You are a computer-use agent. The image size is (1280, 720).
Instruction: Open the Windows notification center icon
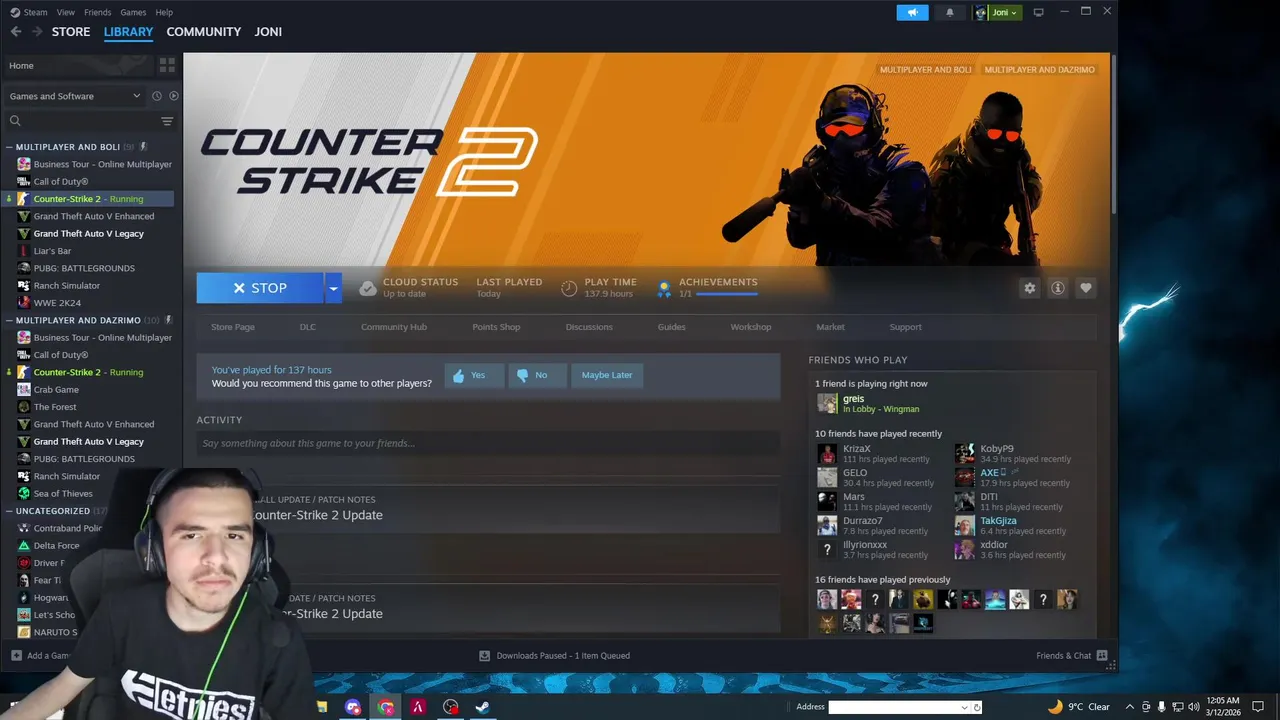(1257, 707)
